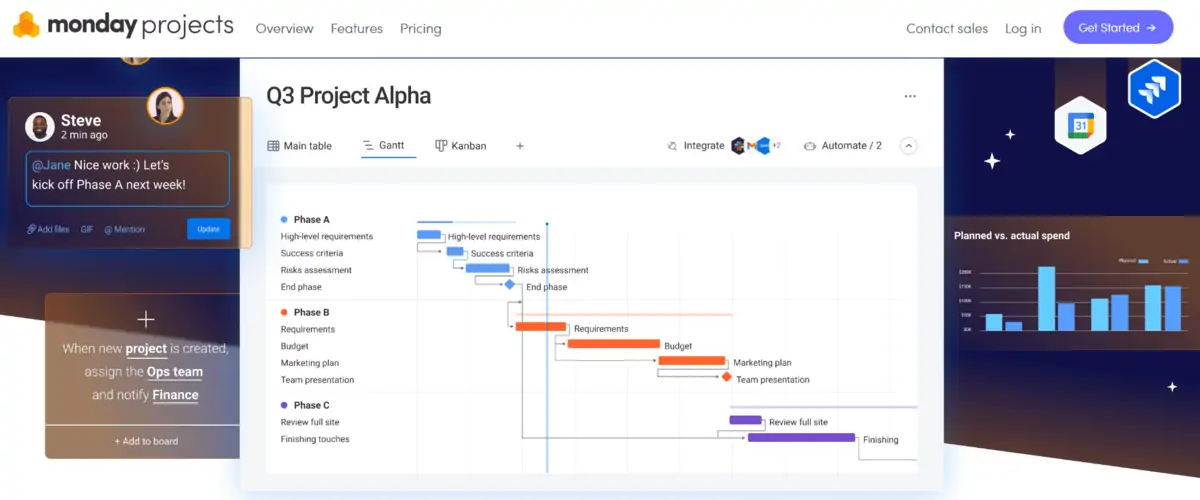1200x500 pixels.
Task: Open the Features nav link
Action: [x=357, y=29]
